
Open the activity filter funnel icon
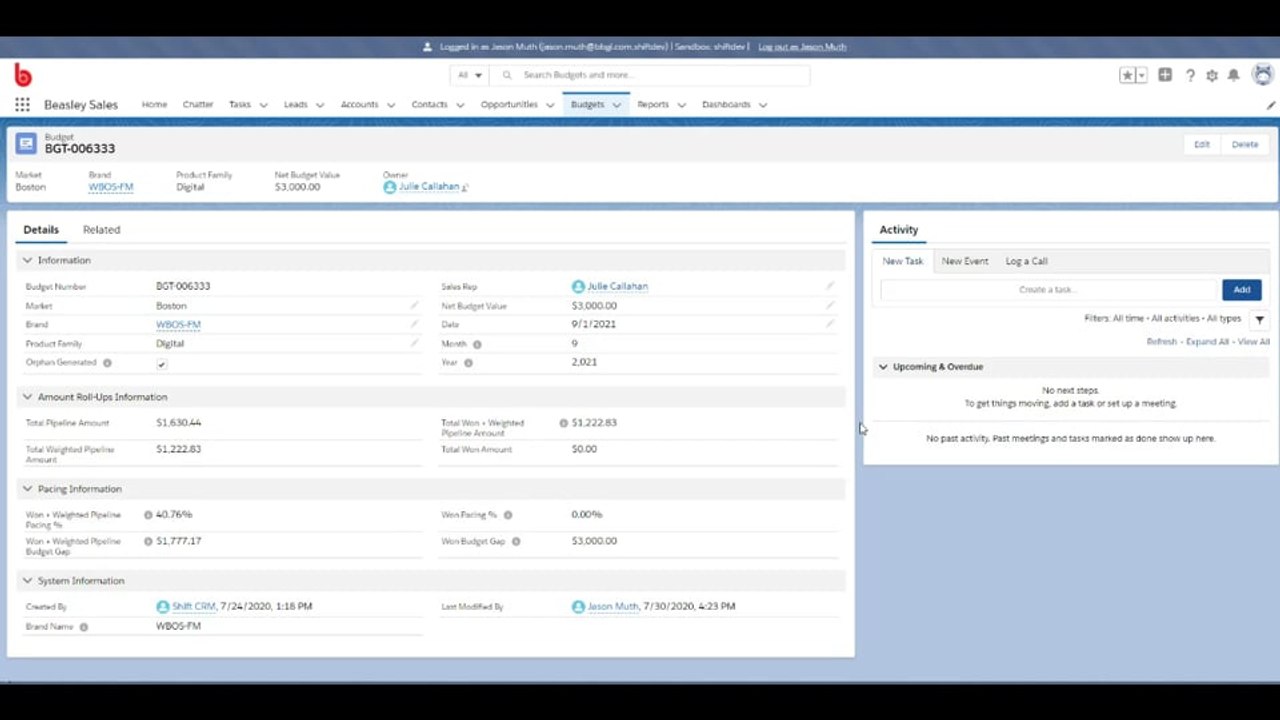coord(1260,320)
